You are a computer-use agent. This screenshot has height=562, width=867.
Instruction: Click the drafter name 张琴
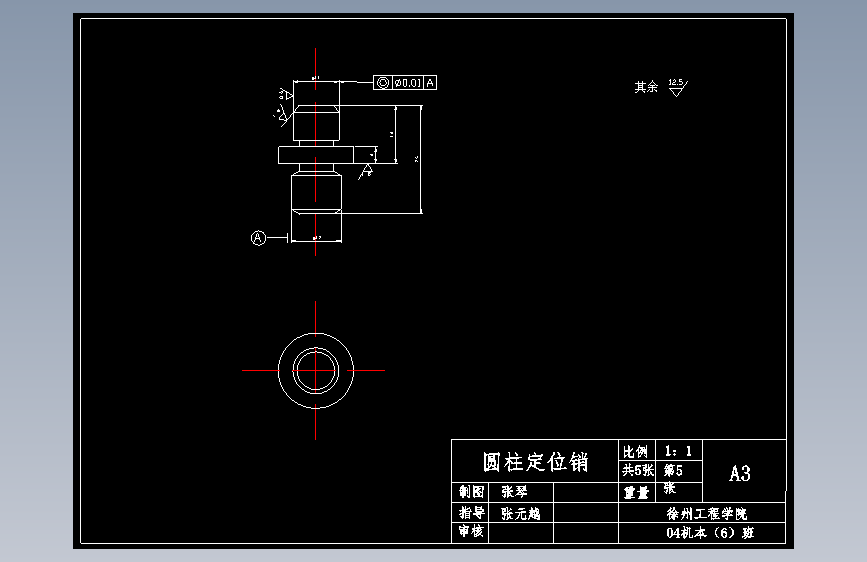click(514, 492)
